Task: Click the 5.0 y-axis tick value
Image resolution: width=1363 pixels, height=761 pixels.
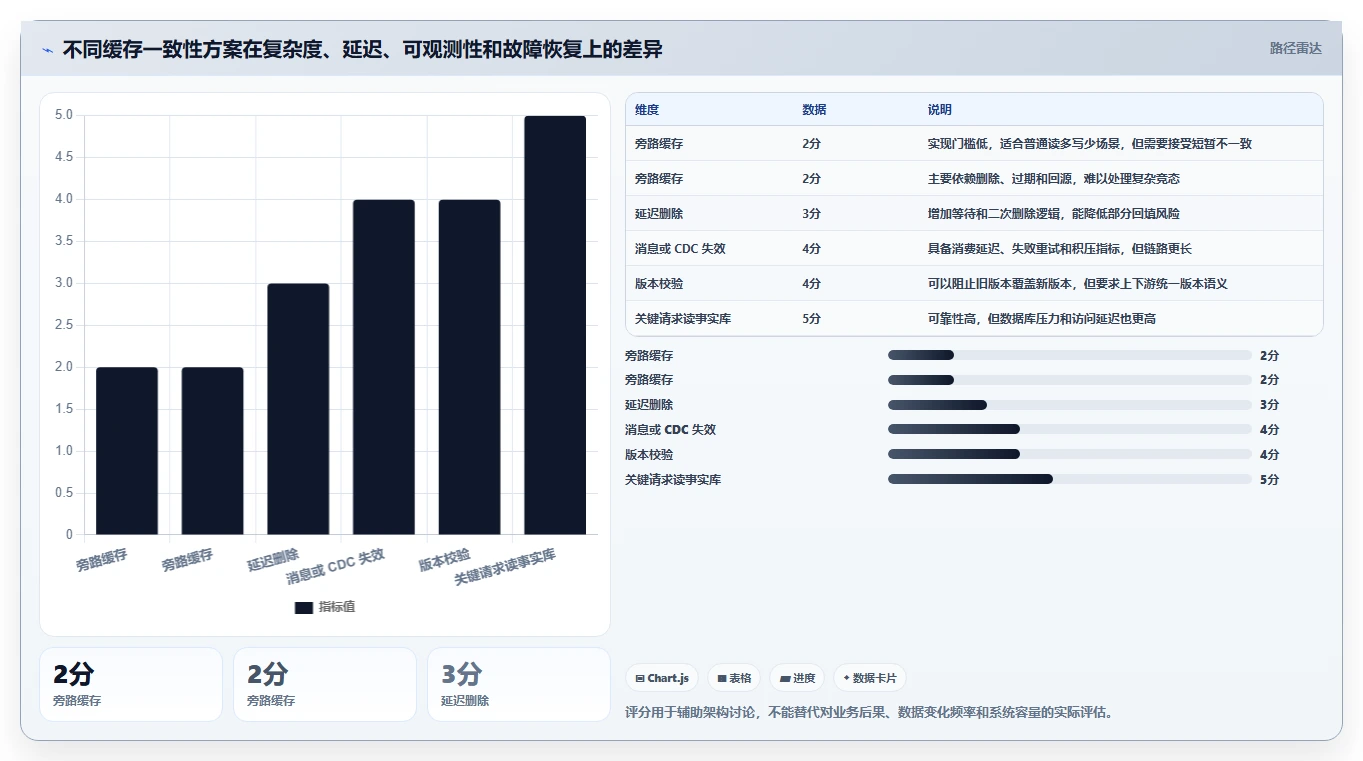Action: tap(64, 115)
